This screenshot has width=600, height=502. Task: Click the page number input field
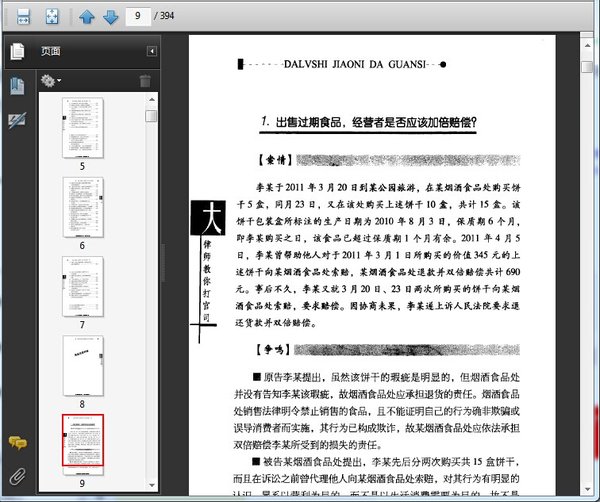[x=139, y=16]
